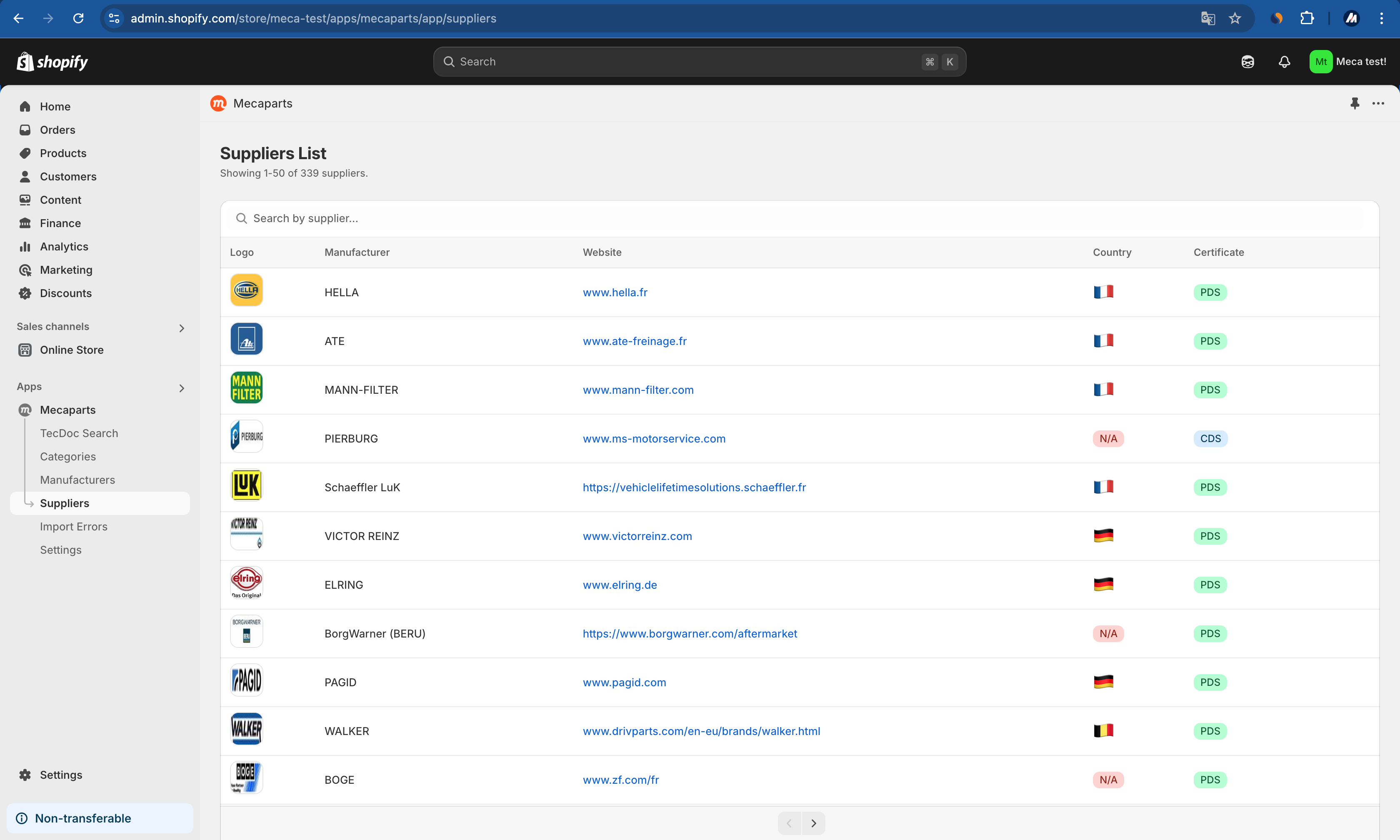The width and height of the screenshot is (1400, 840).
Task: Click the HELLA logo thumbnail
Action: pos(246,290)
